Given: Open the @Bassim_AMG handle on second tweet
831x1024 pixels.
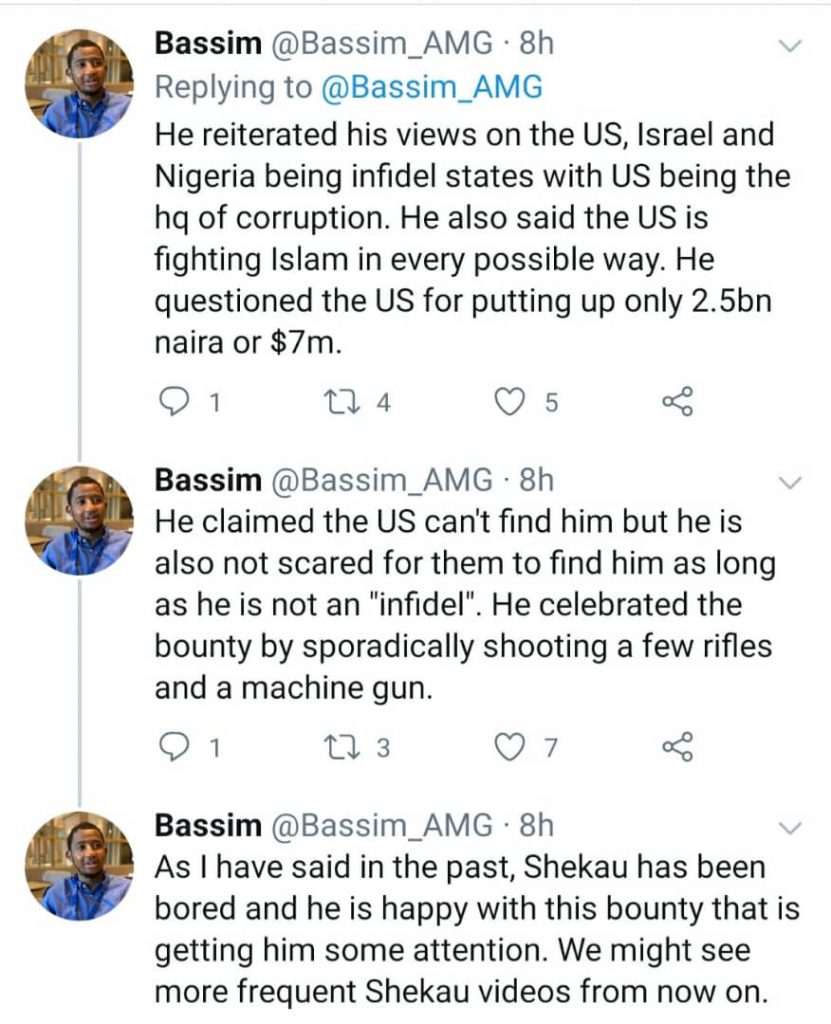Looking at the screenshot, I should 381,481.
